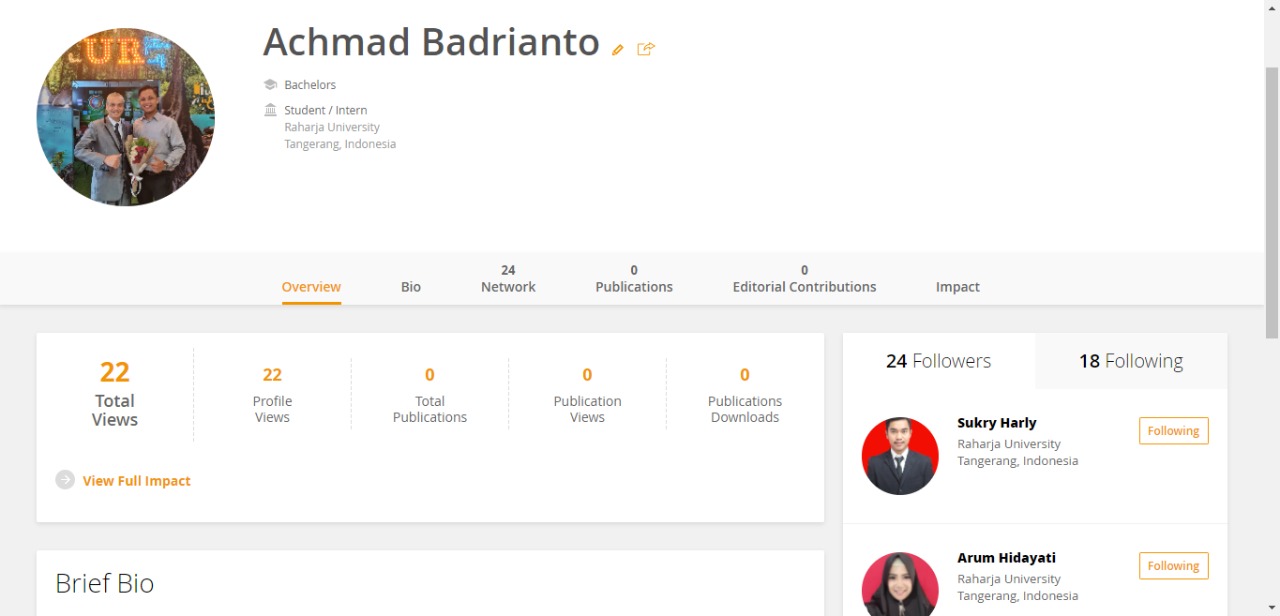1280x616 pixels.
Task: Click the institution building icon beside Student / Intern
Action: [x=270, y=110]
